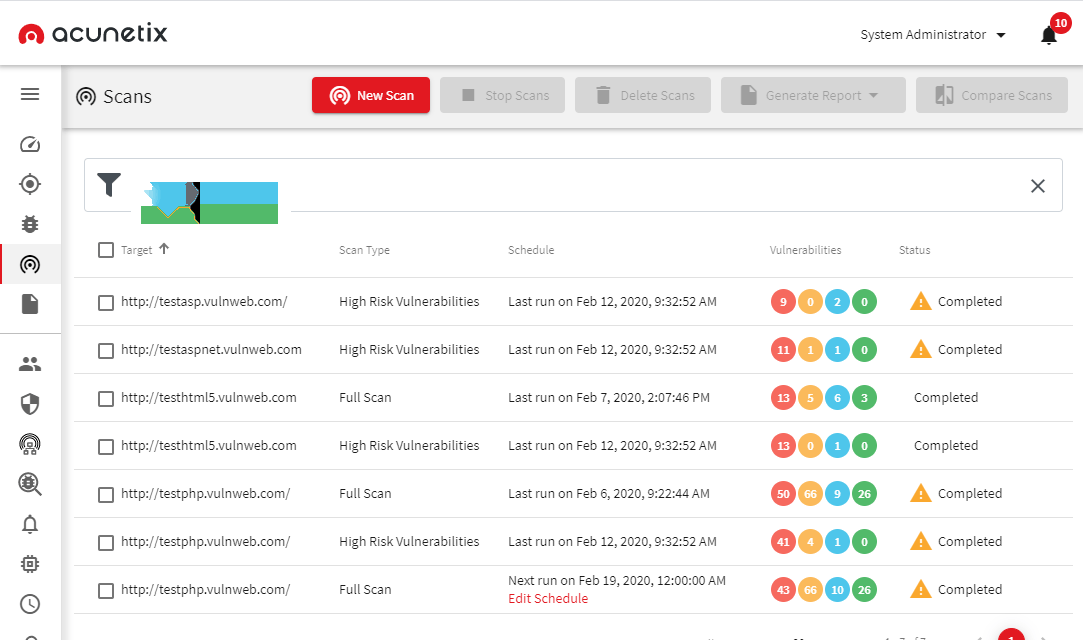
Task: Click the Scan Type column header
Action: (364, 250)
